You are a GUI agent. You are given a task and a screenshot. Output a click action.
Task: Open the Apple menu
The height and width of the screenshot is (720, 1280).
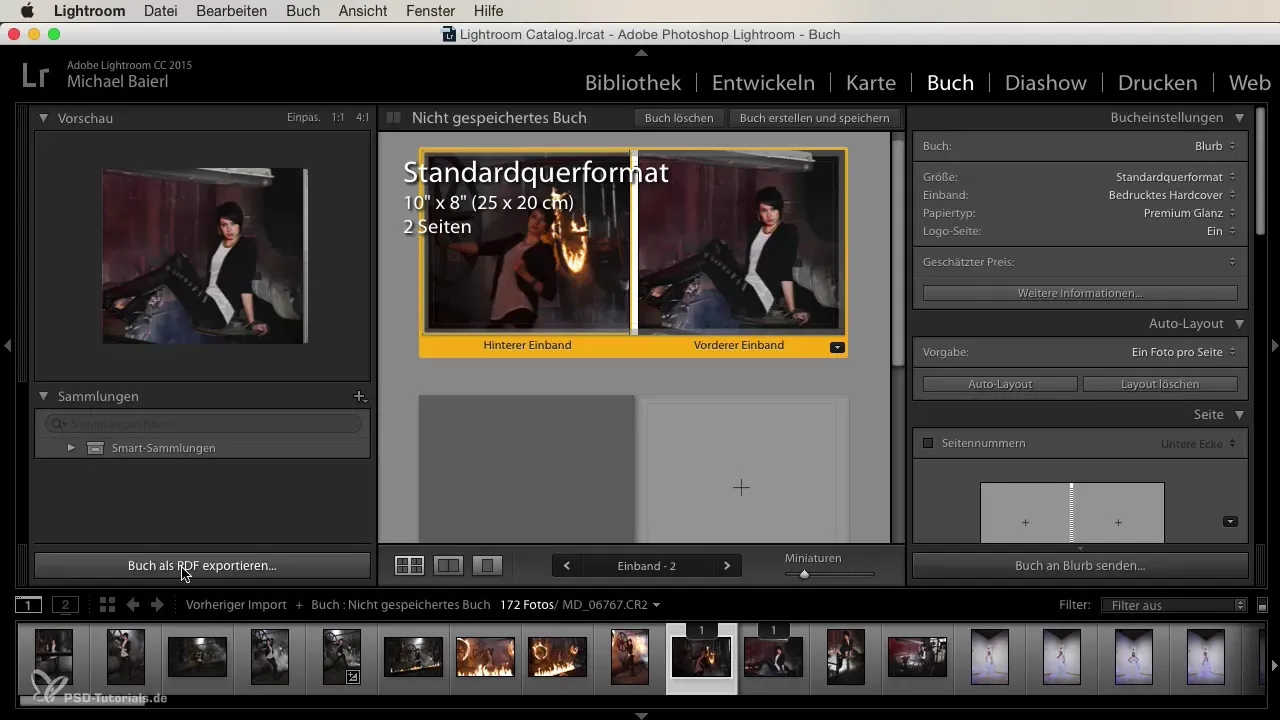(26, 11)
